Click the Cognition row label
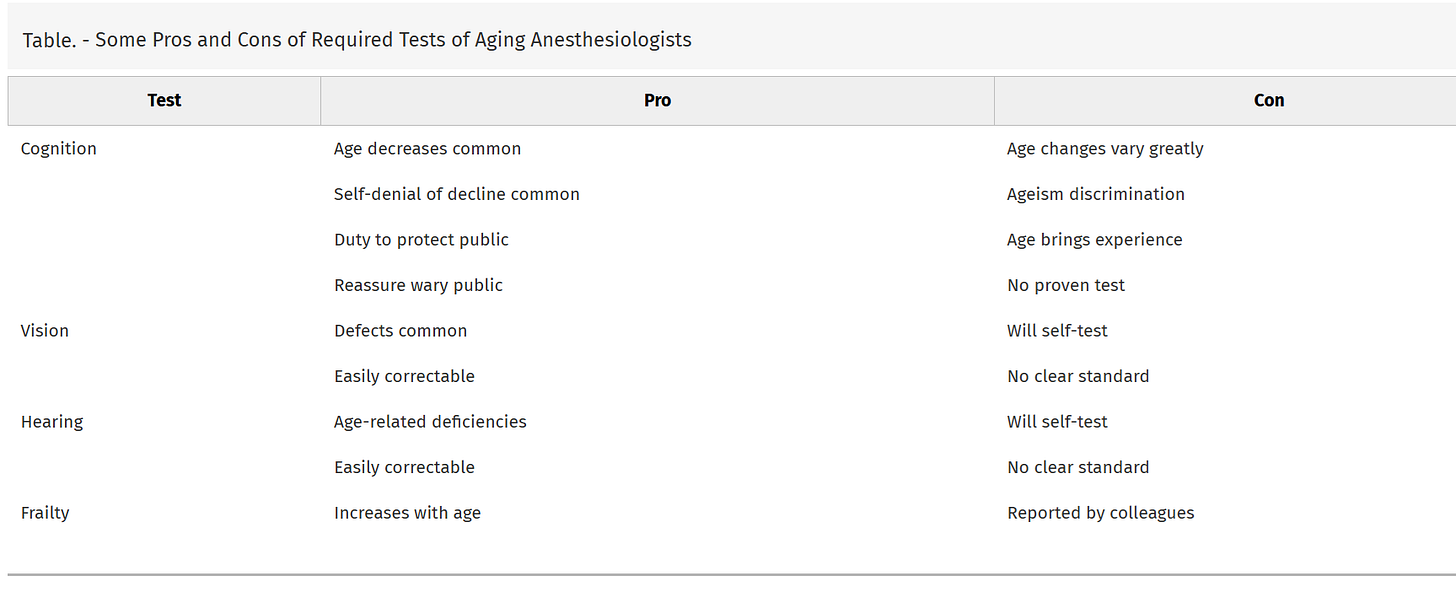 [59, 149]
